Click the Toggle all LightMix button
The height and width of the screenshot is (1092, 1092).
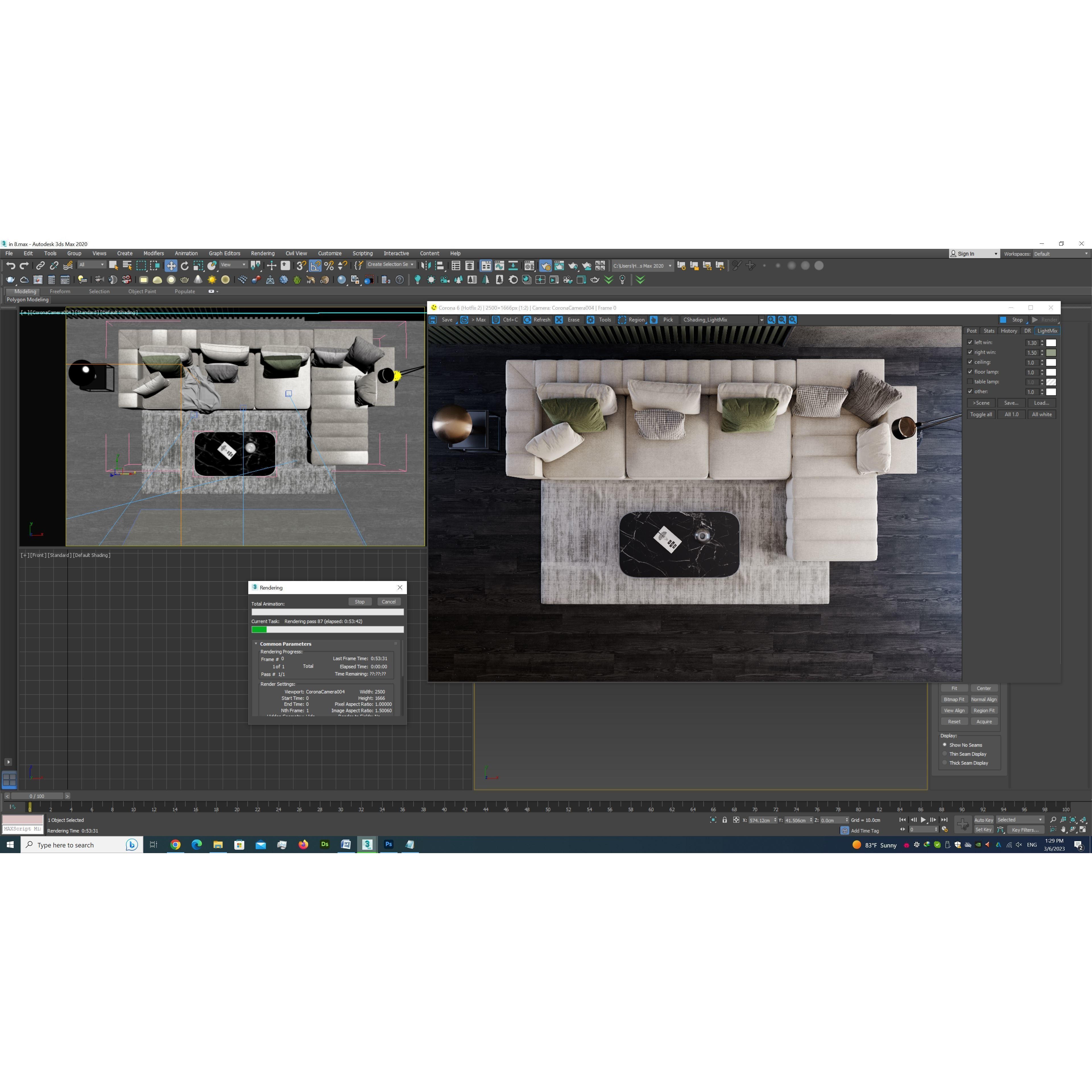tap(981, 415)
